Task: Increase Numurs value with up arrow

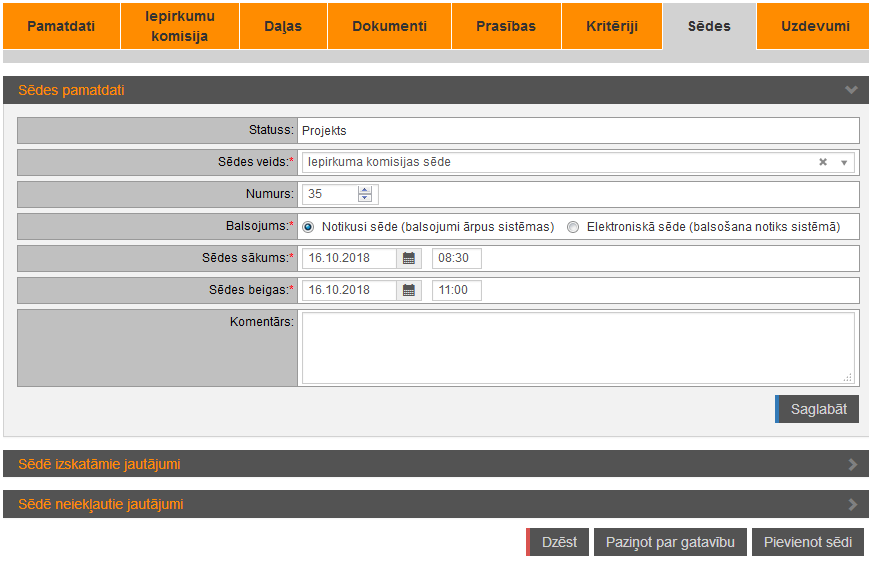Action: click(x=365, y=190)
